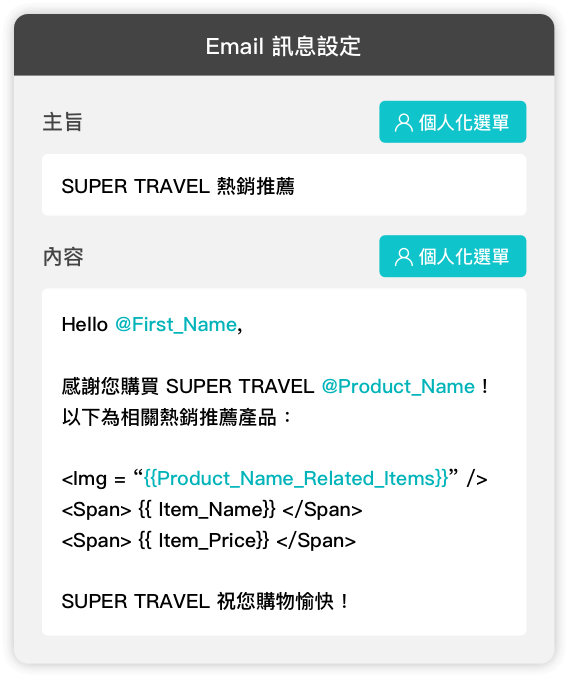Viewport: 568px width, 678px height.
Task: Click the empty space at the bottom of the content box
Action: point(284,625)
